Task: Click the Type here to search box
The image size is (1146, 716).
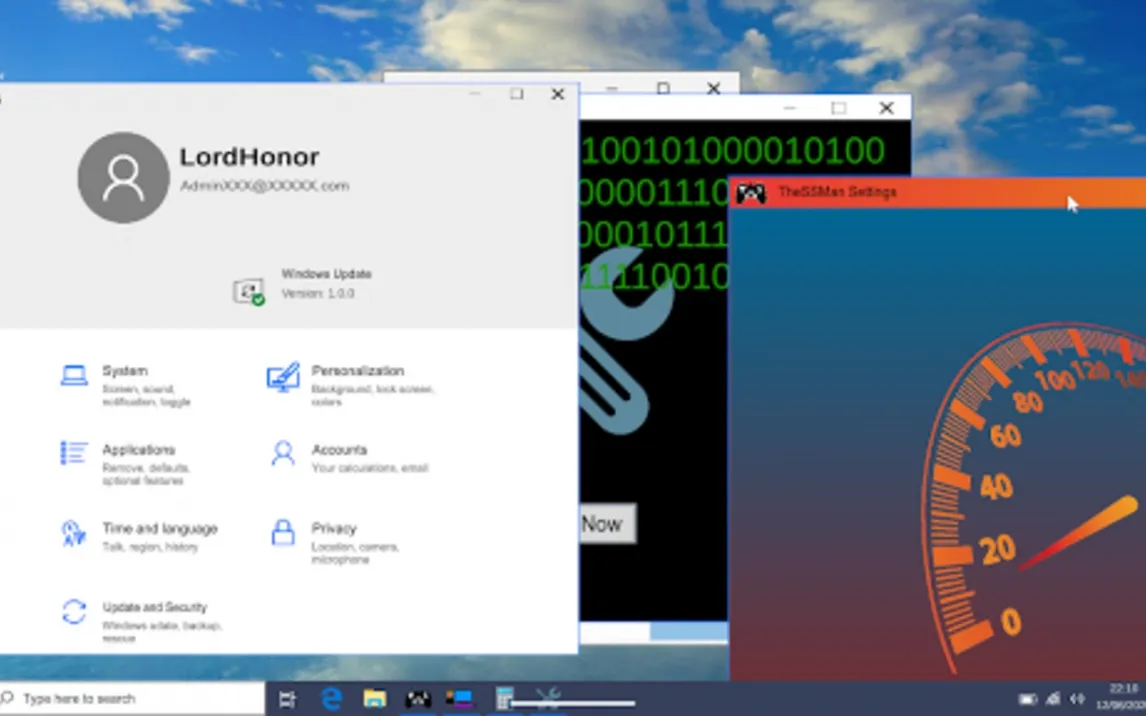Action: pyautogui.click(x=132, y=699)
